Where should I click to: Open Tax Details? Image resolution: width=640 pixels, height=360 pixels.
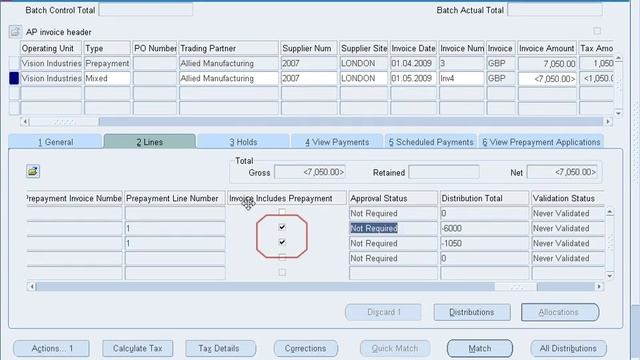click(x=220, y=349)
